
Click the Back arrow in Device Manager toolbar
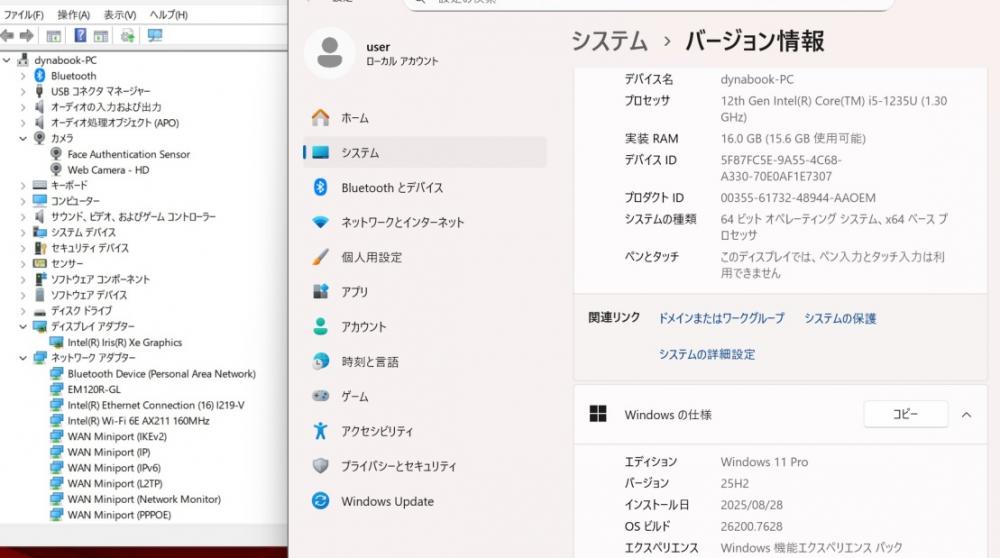6,36
